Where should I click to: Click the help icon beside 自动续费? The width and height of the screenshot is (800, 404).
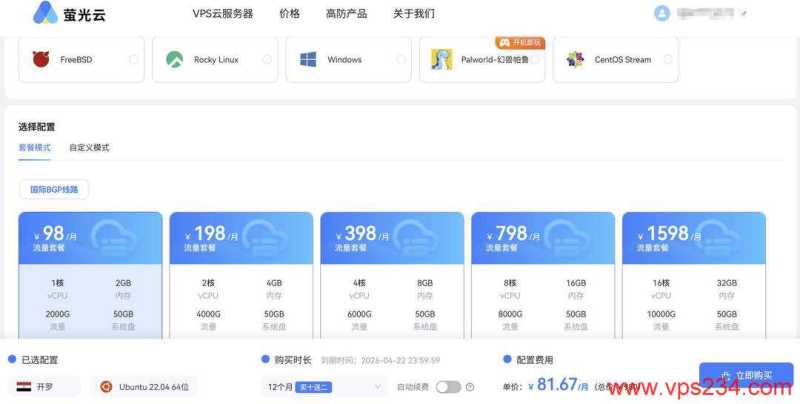470,387
